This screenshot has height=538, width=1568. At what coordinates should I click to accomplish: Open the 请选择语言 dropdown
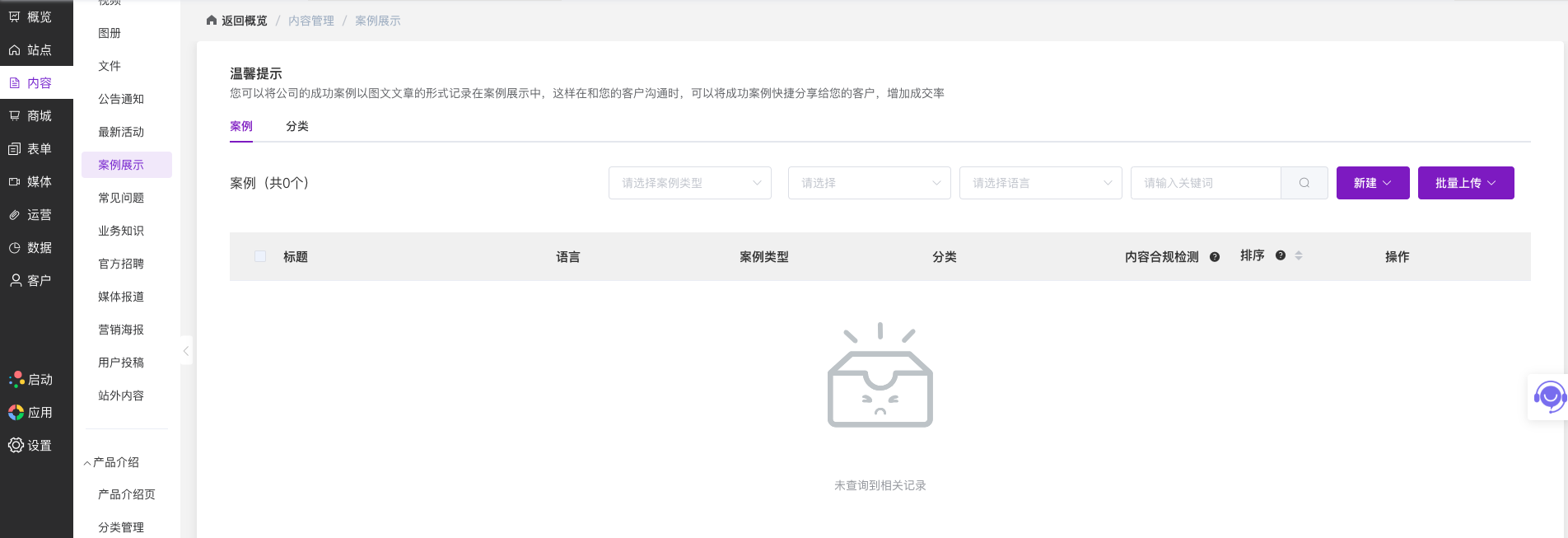click(1040, 183)
